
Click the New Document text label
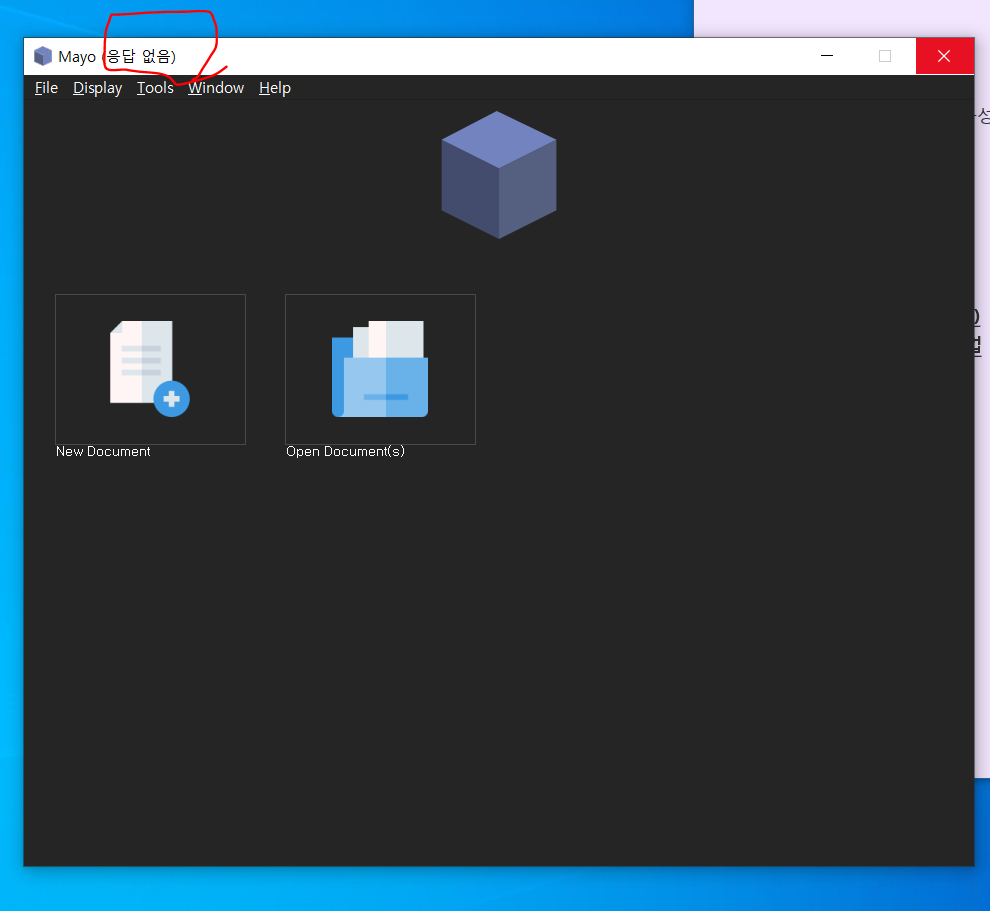pos(102,451)
